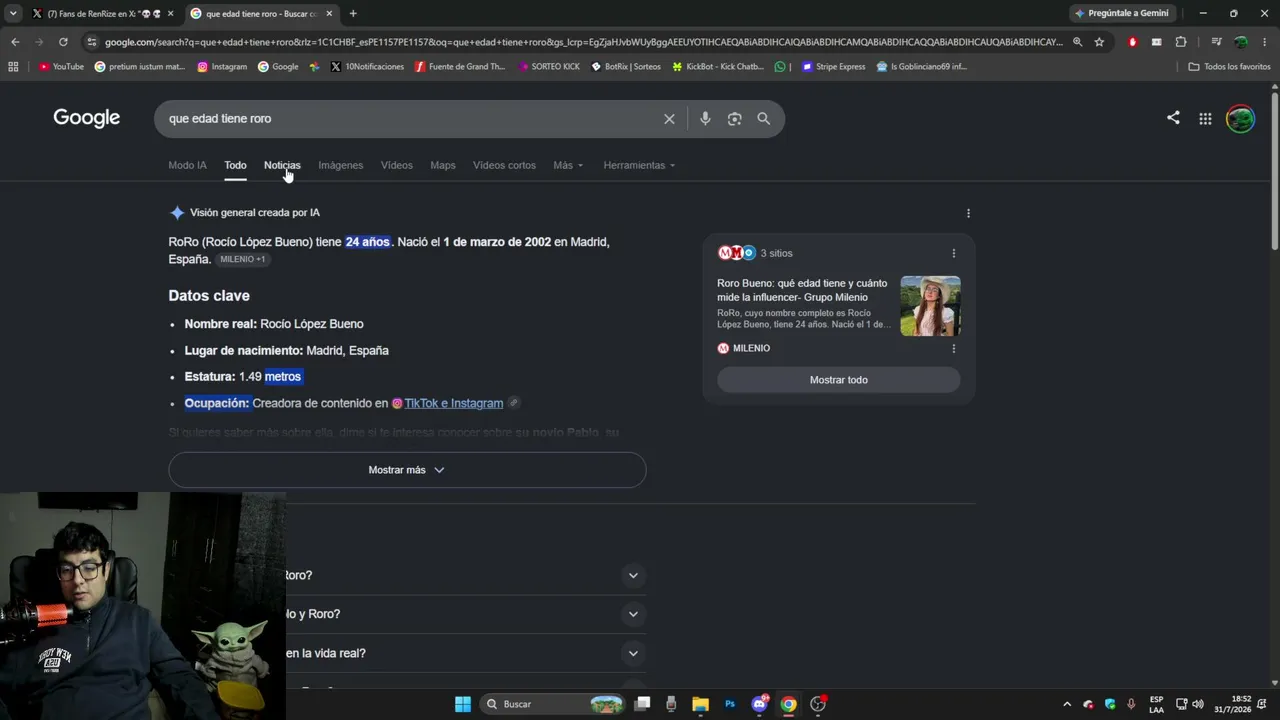Reload the Google search page

coord(63,42)
